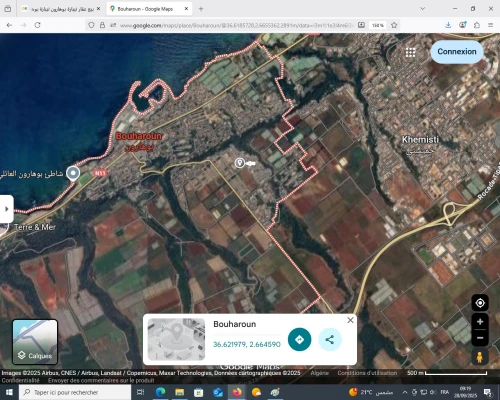
Task: Share the Bouharoun place
Action: pyautogui.click(x=330, y=339)
